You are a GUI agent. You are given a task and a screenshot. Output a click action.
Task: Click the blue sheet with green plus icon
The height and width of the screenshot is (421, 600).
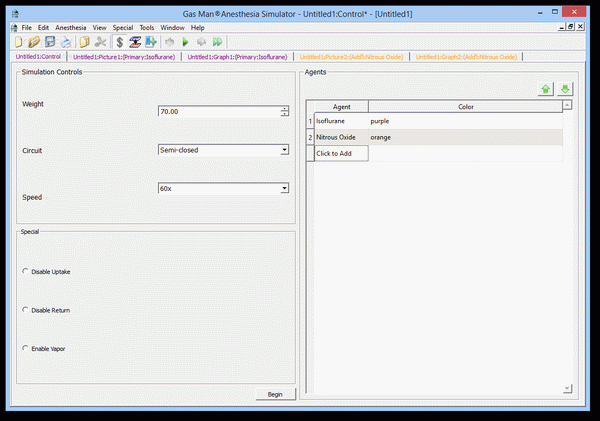151,42
